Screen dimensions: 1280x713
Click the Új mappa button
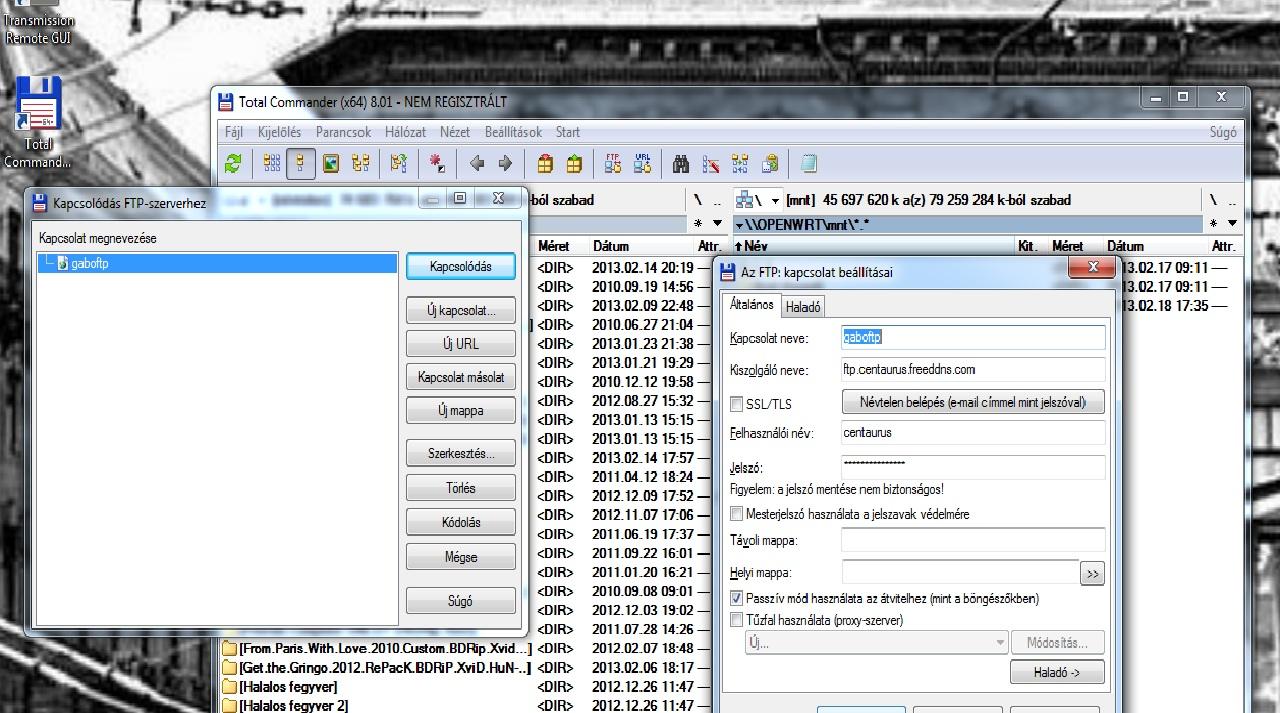461,410
